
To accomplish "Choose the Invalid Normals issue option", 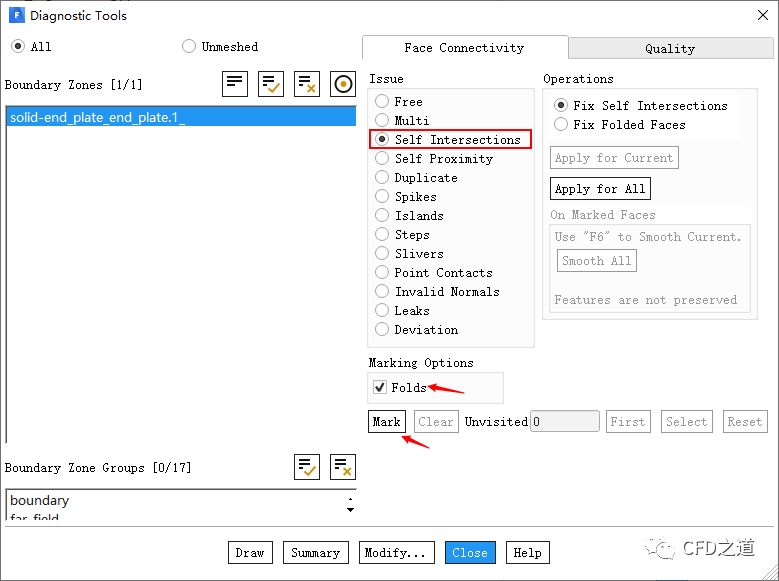I will pos(382,291).
